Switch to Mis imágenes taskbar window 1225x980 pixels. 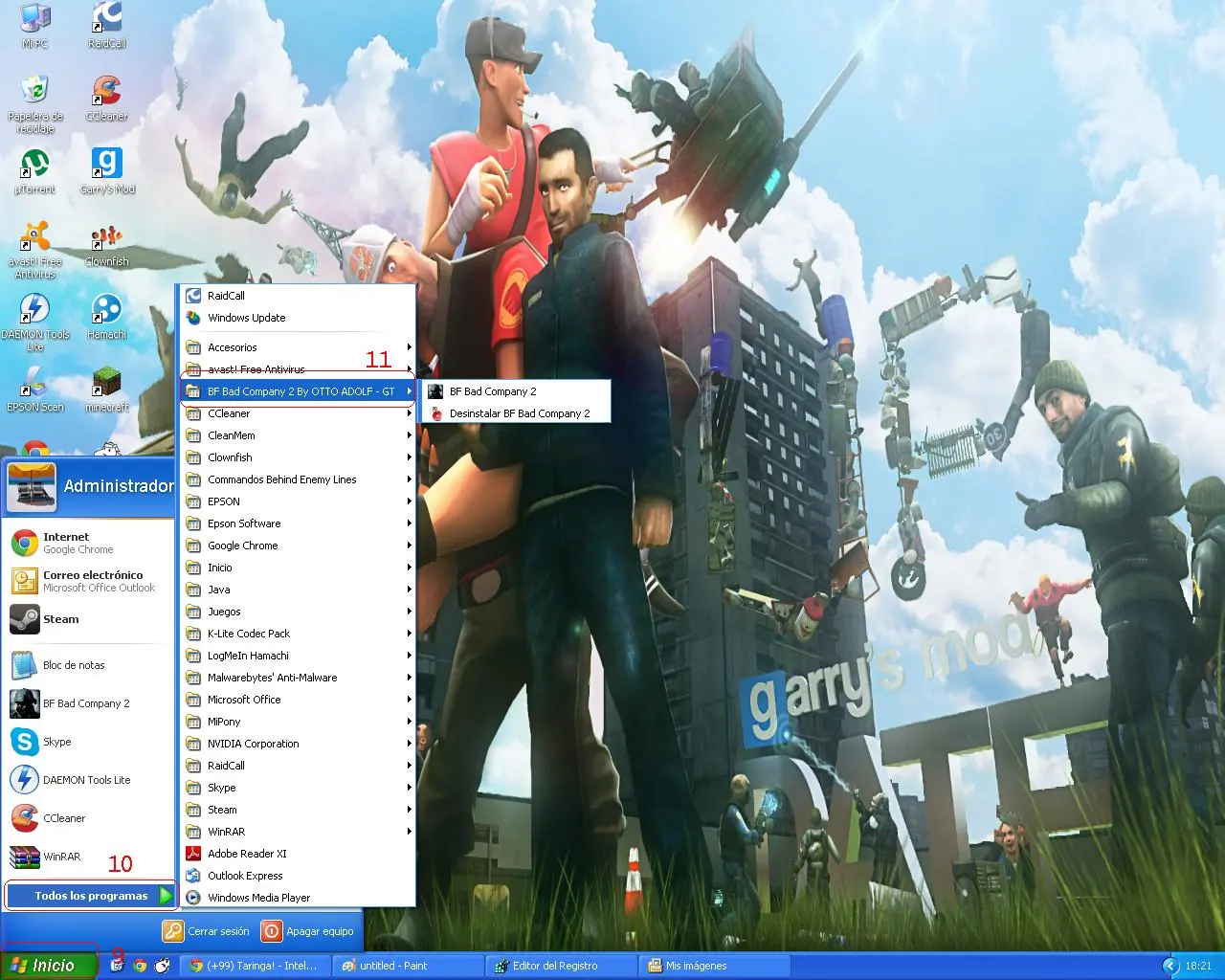[x=715, y=966]
